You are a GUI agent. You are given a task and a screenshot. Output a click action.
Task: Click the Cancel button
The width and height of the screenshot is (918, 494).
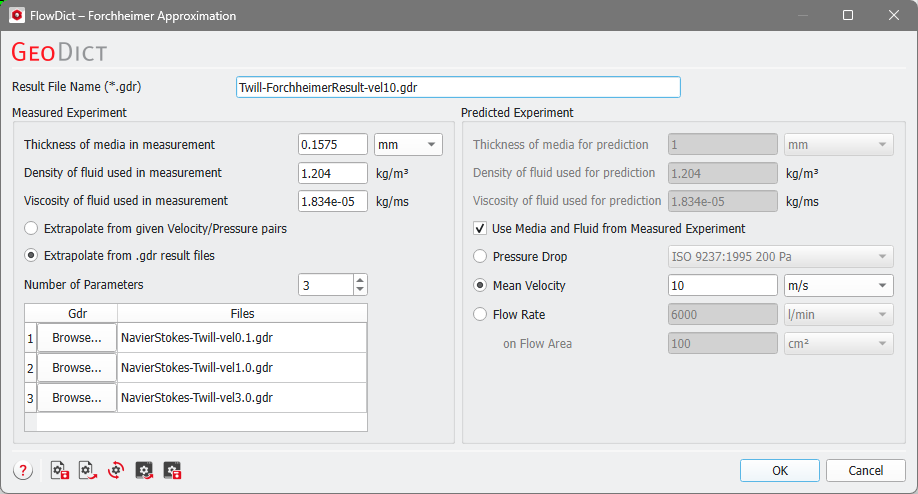[x=865, y=471]
